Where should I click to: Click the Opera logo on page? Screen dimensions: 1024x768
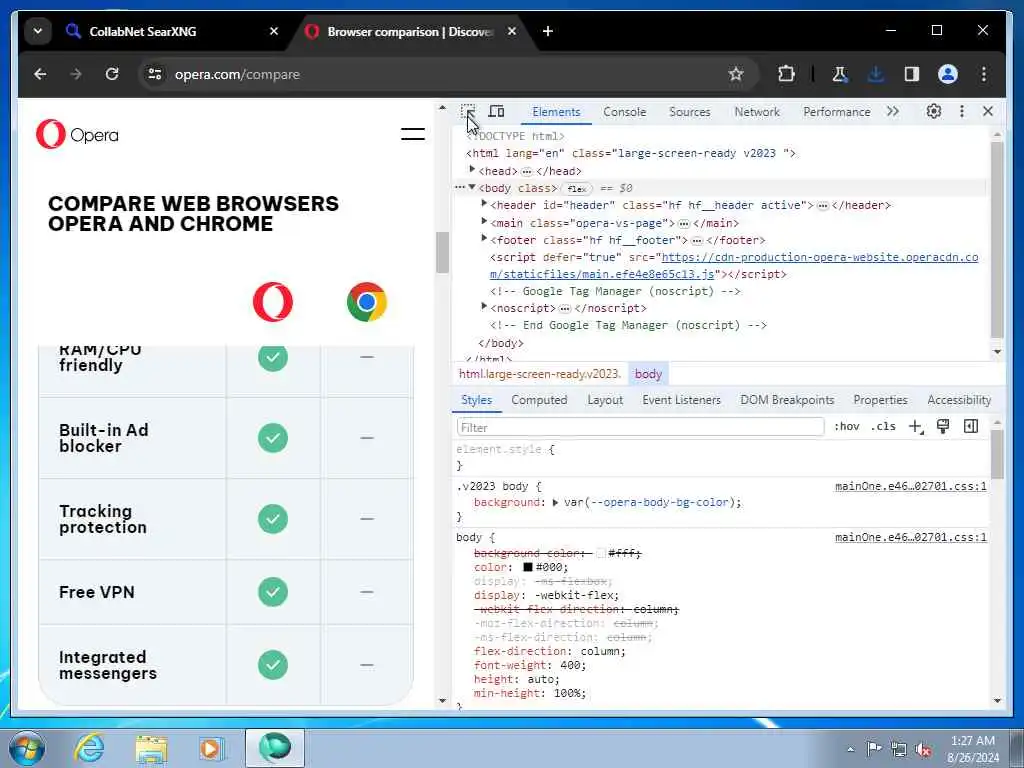[x=77, y=135]
